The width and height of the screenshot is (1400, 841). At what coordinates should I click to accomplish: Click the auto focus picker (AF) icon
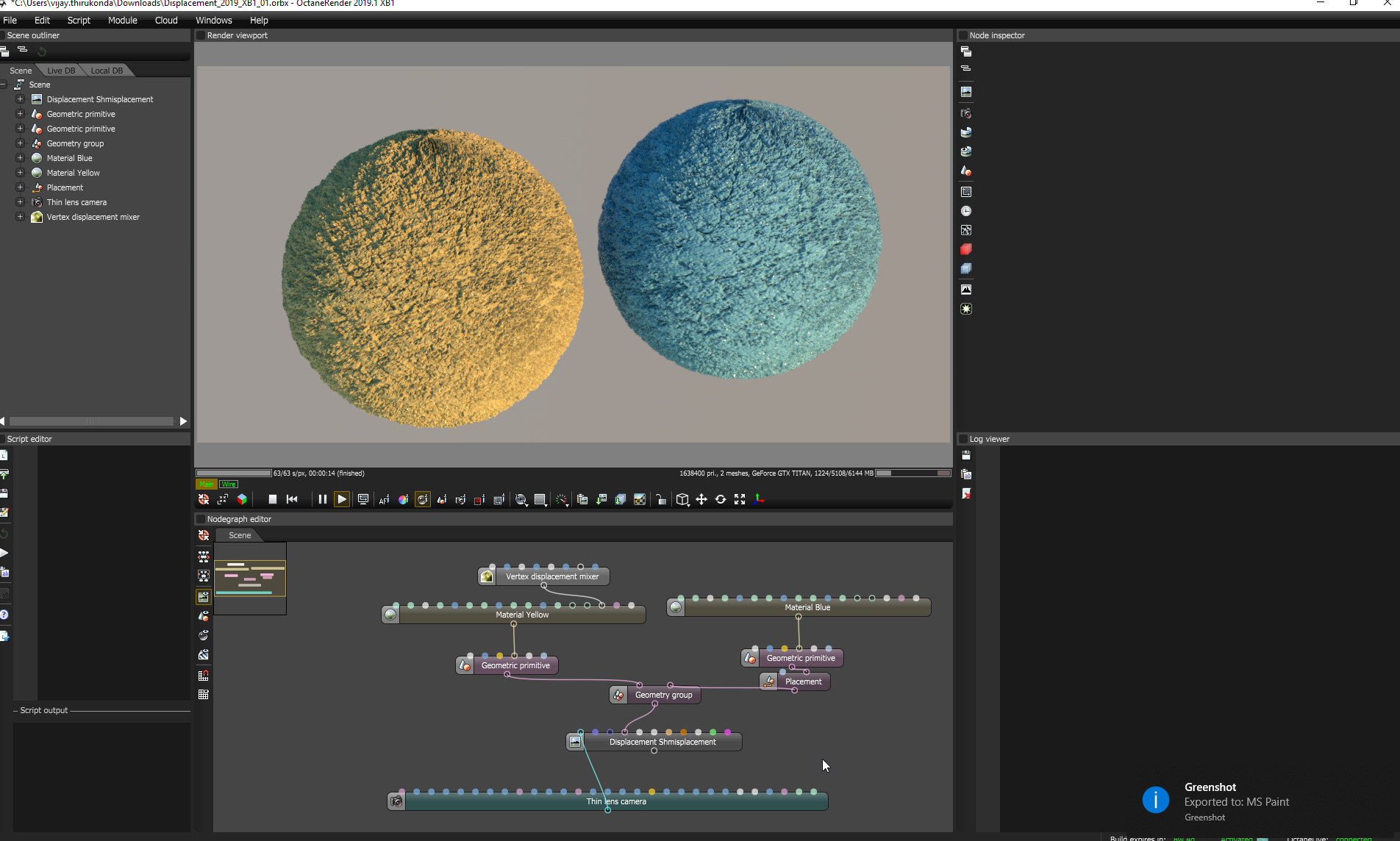point(384,500)
